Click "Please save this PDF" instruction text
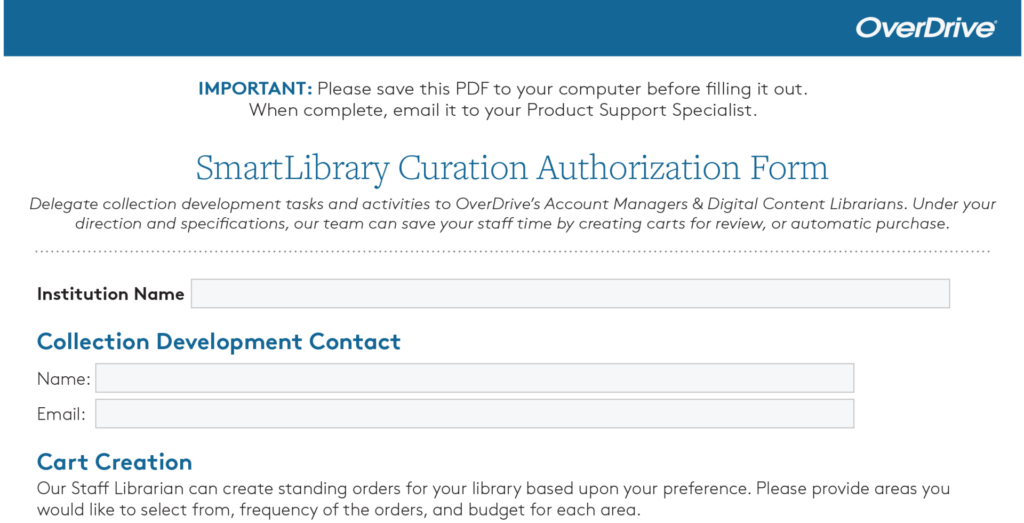 400,88
